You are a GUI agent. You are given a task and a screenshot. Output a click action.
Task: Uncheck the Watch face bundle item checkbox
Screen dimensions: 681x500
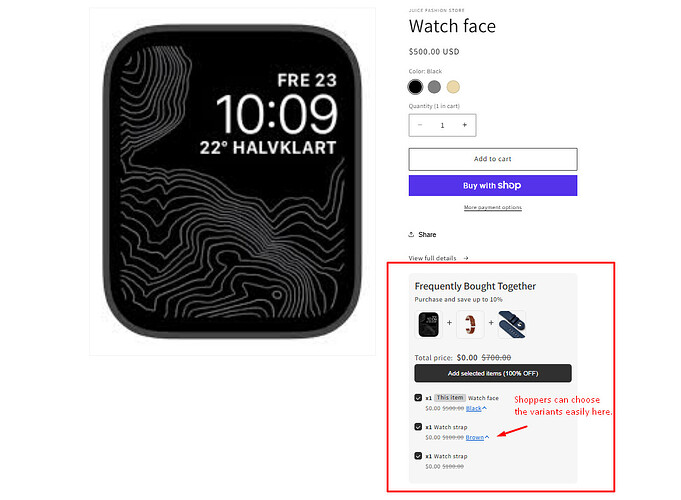[418, 397]
